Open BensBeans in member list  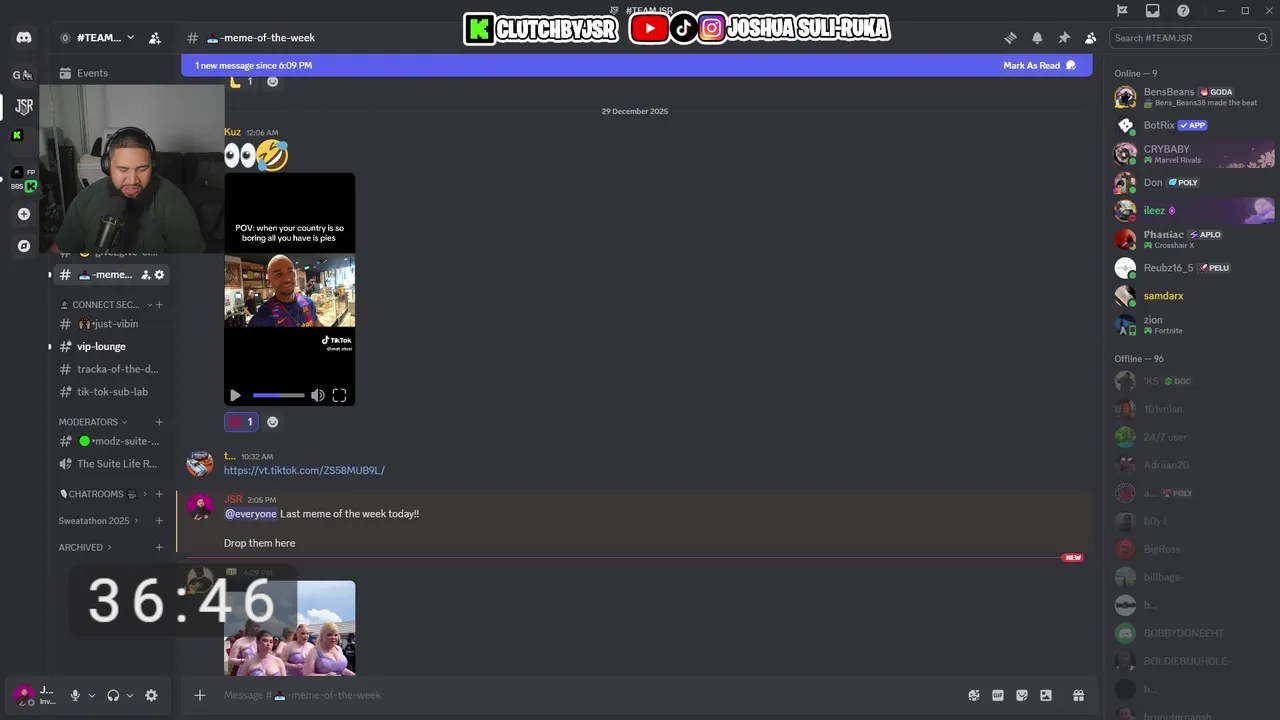coord(1192,96)
